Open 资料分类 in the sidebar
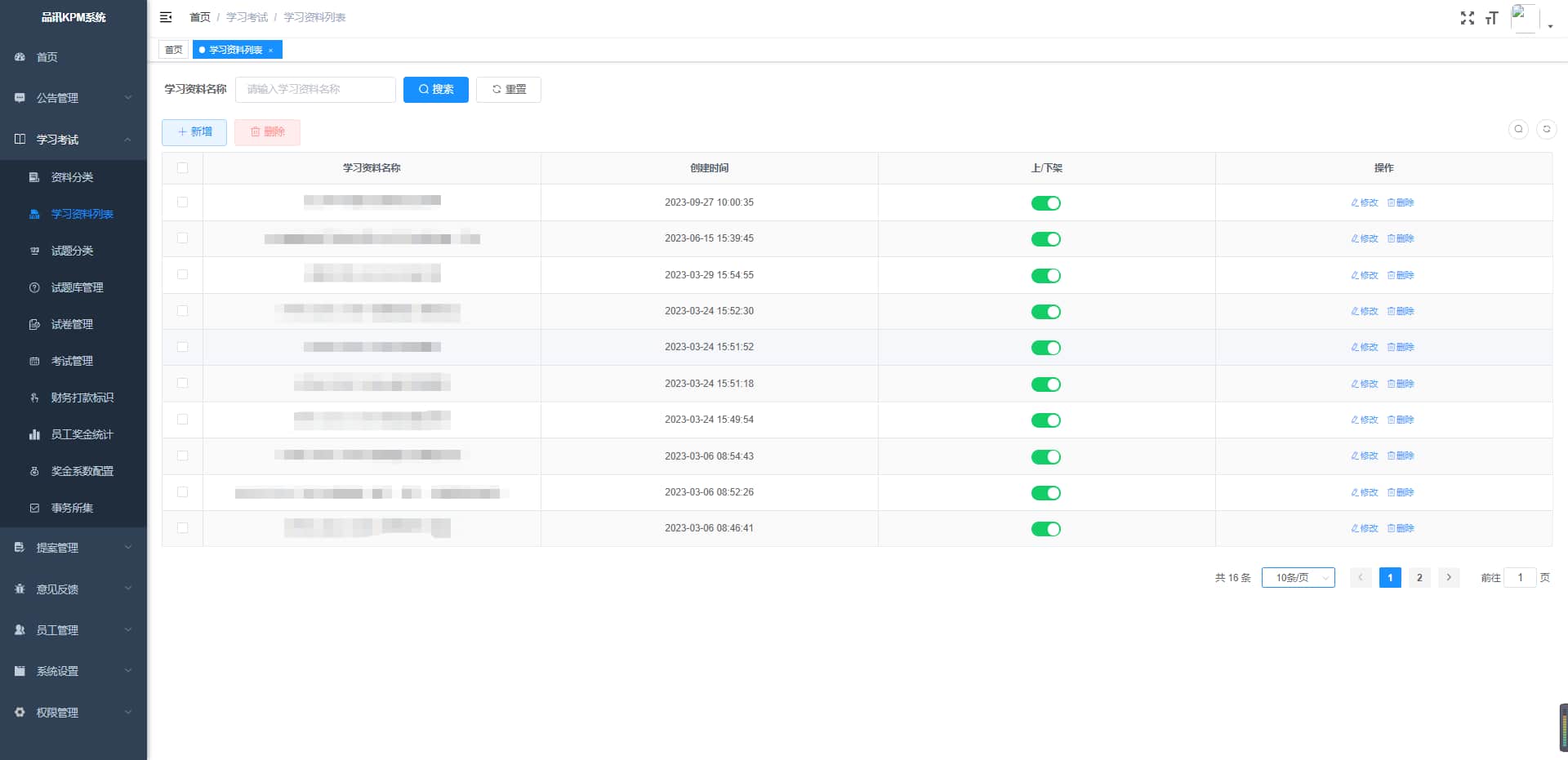Viewport: 1568px width, 760px height. pyautogui.click(x=73, y=177)
